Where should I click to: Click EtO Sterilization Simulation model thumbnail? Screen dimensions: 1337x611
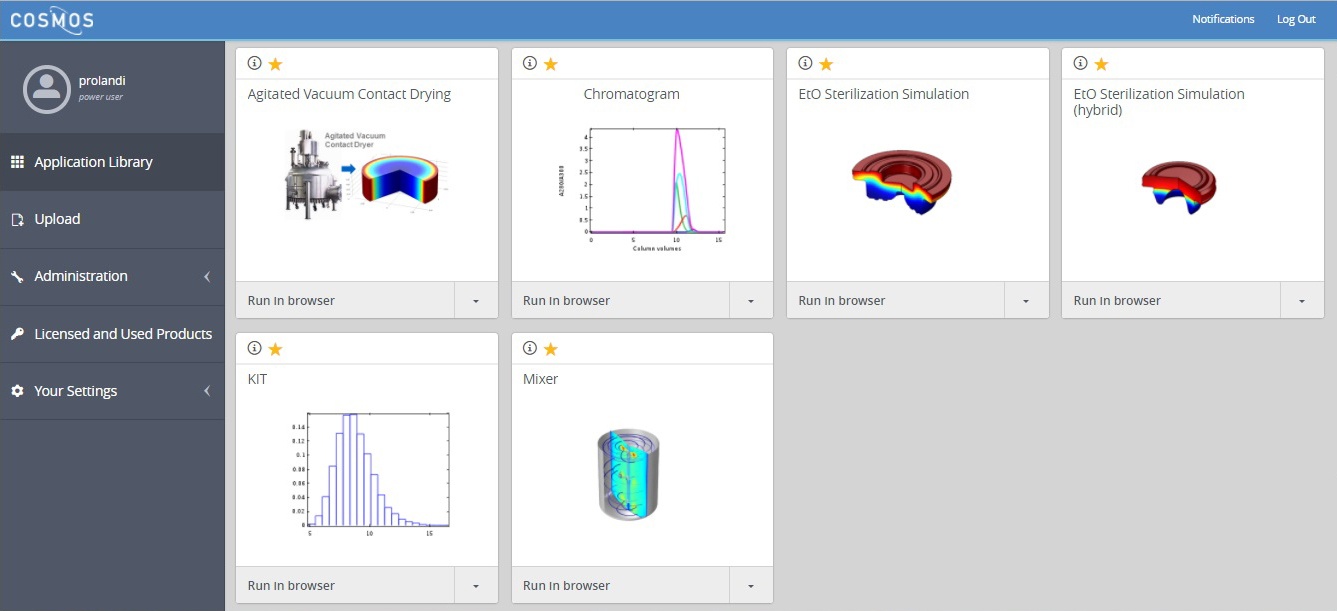point(901,181)
